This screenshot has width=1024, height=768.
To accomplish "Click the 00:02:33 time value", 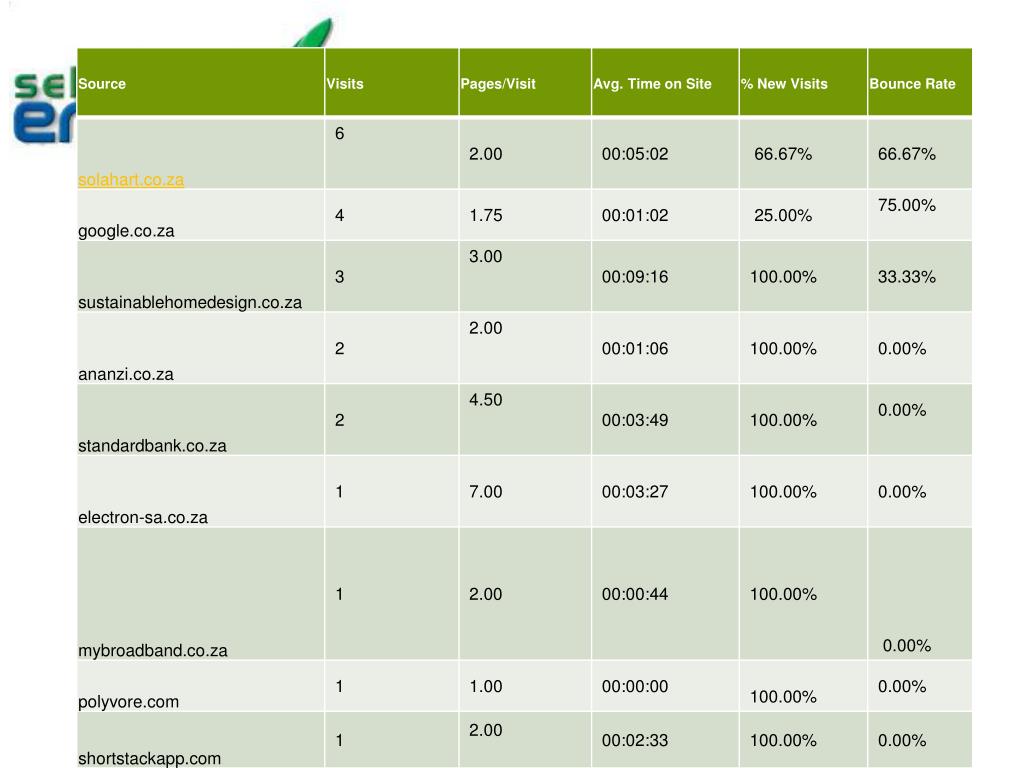I will click(635, 741).
